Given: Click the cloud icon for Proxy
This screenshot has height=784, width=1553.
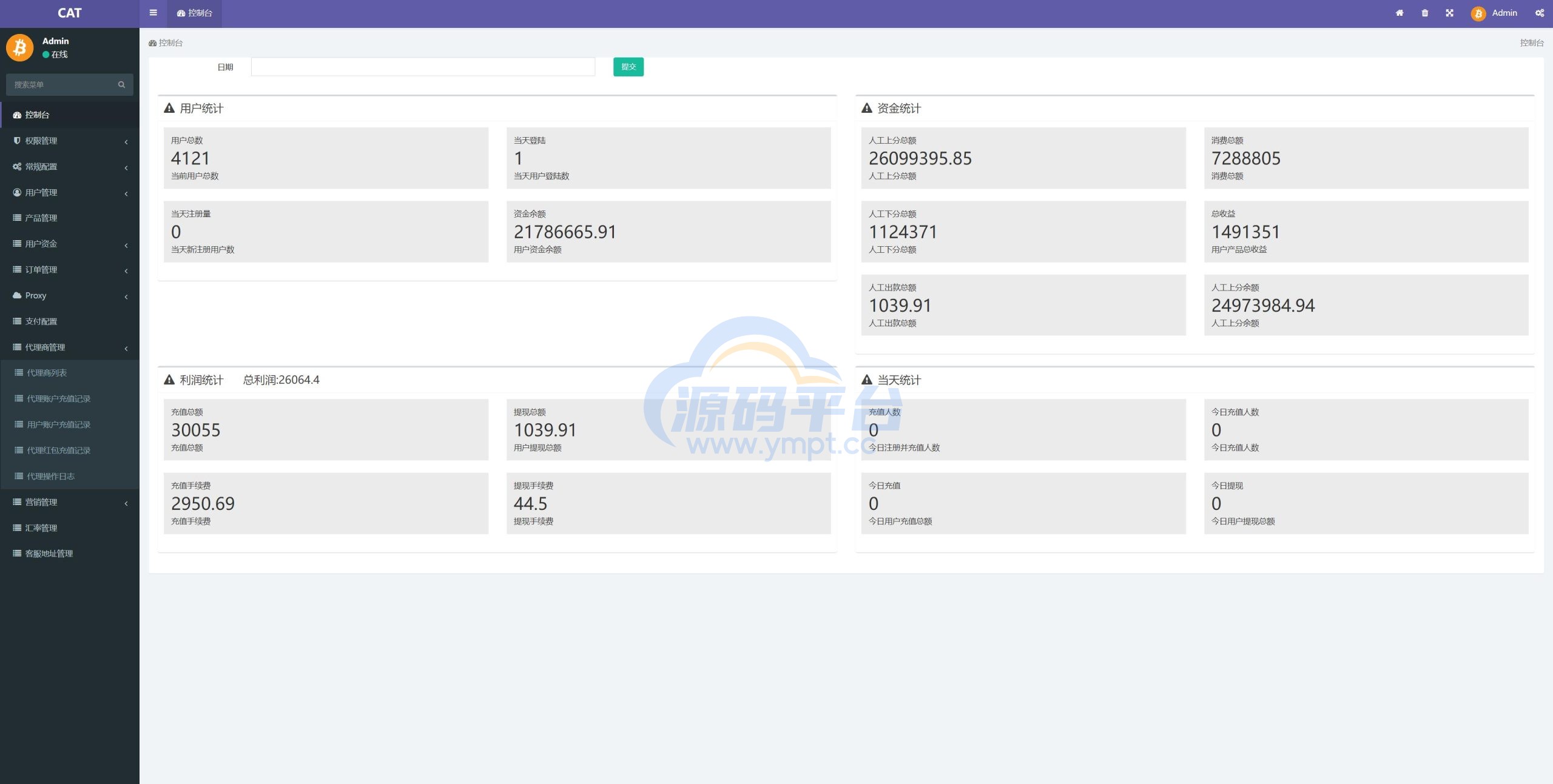Looking at the screenshot, I should [17, 295].
